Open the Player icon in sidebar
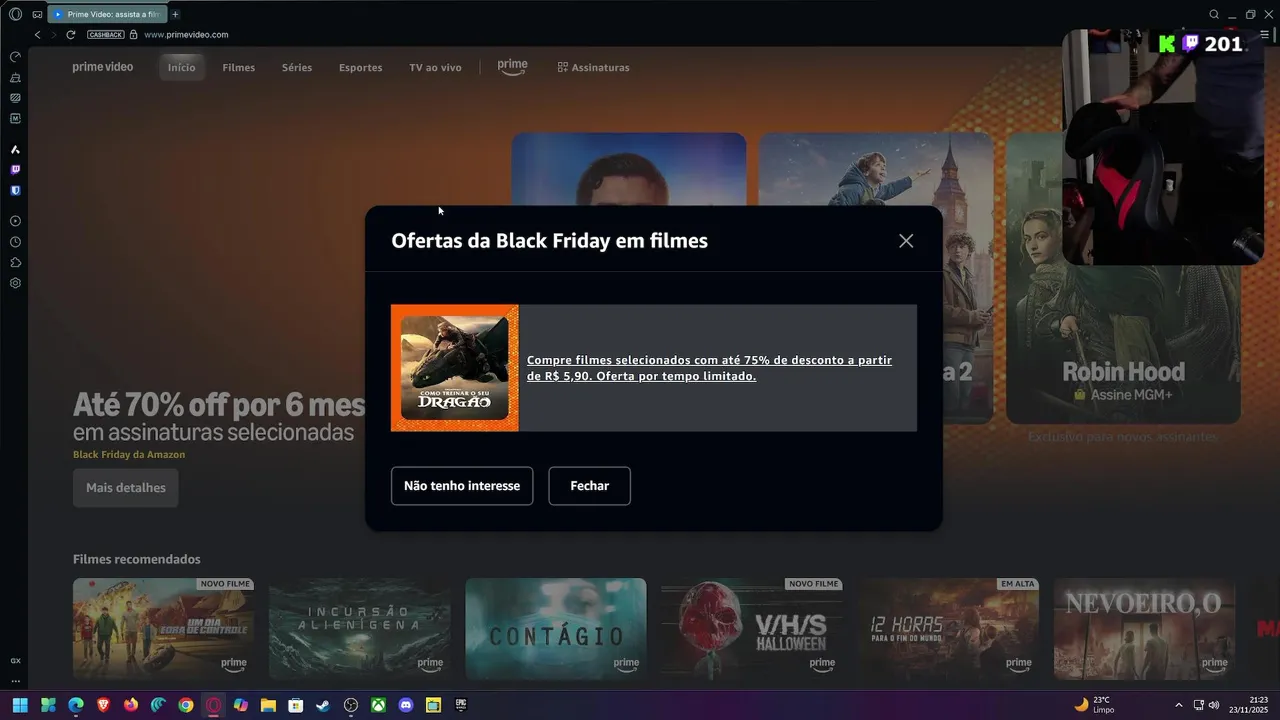Image resolution: width=1280 pixels, height=720 pixels. click(15, 221)
